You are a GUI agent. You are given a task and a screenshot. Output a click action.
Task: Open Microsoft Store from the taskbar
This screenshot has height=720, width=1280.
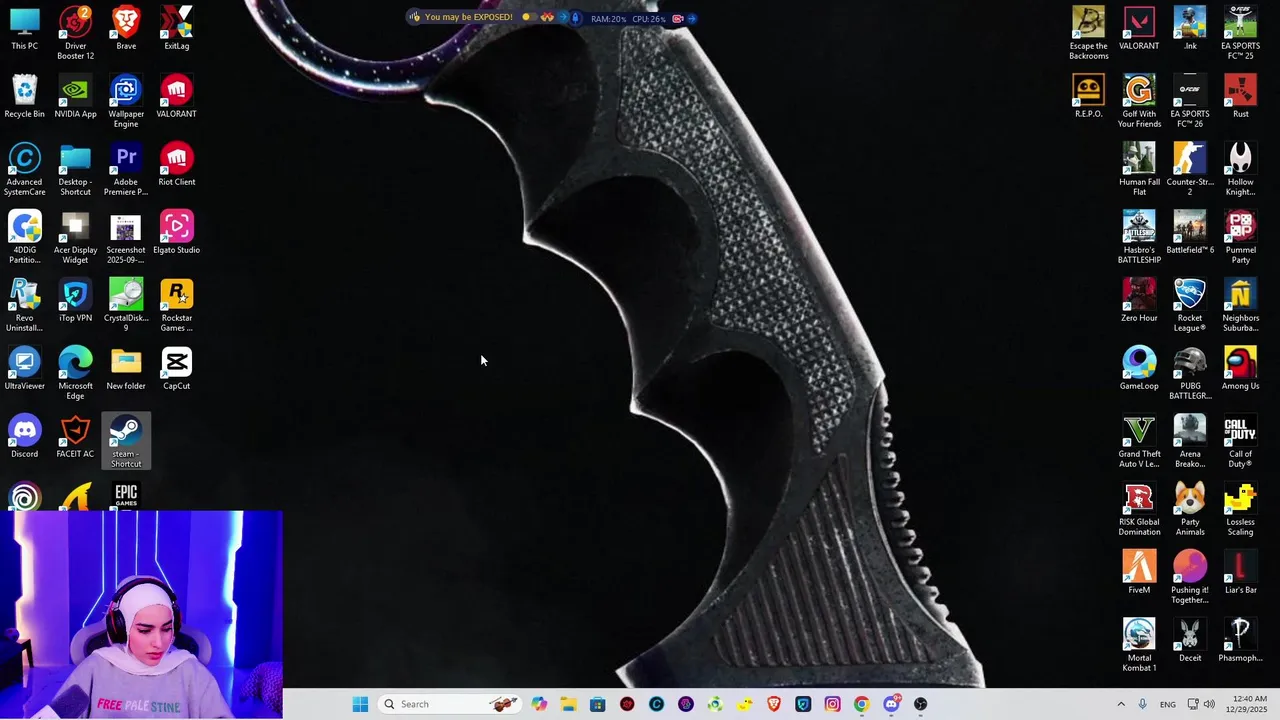coord(598,704)
